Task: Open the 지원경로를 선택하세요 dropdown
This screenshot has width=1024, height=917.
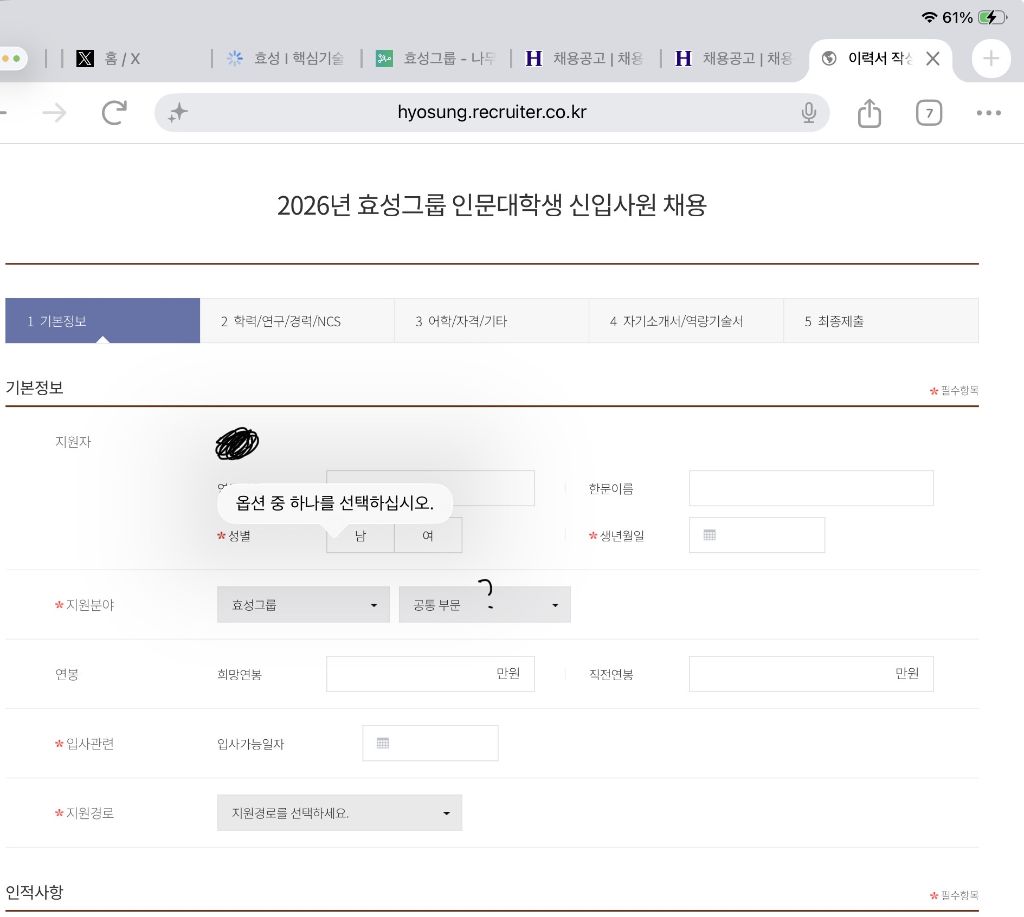Action: [x=340, y=812]
